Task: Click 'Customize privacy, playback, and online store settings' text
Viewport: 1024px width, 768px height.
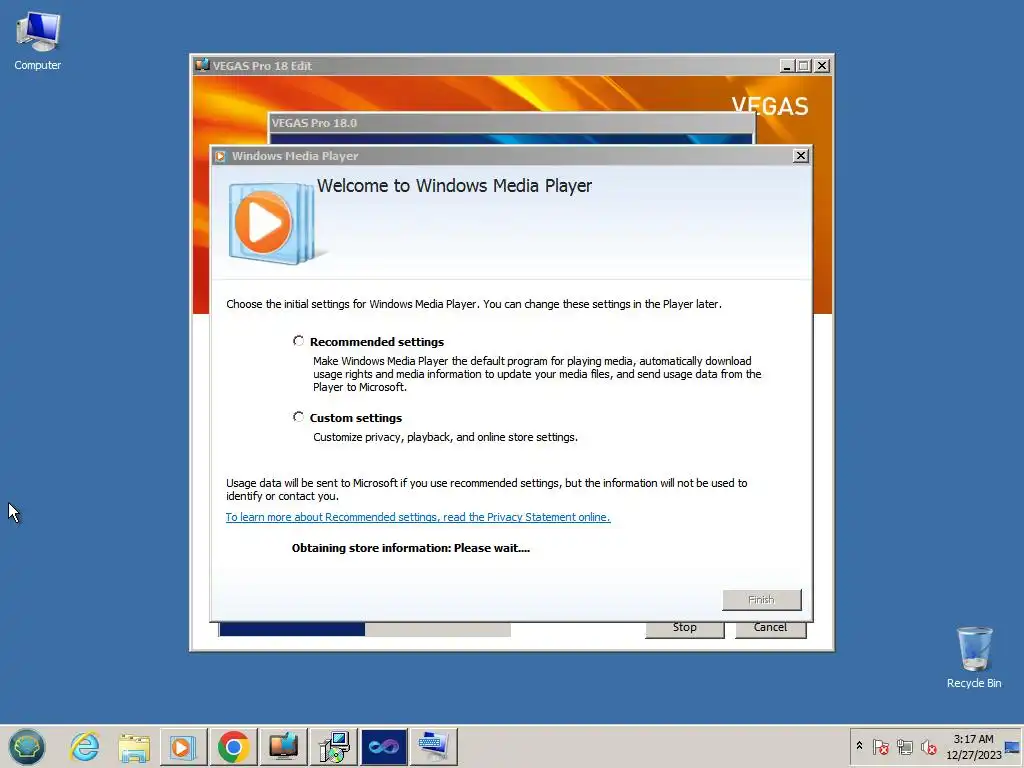Action: [445, 437]
